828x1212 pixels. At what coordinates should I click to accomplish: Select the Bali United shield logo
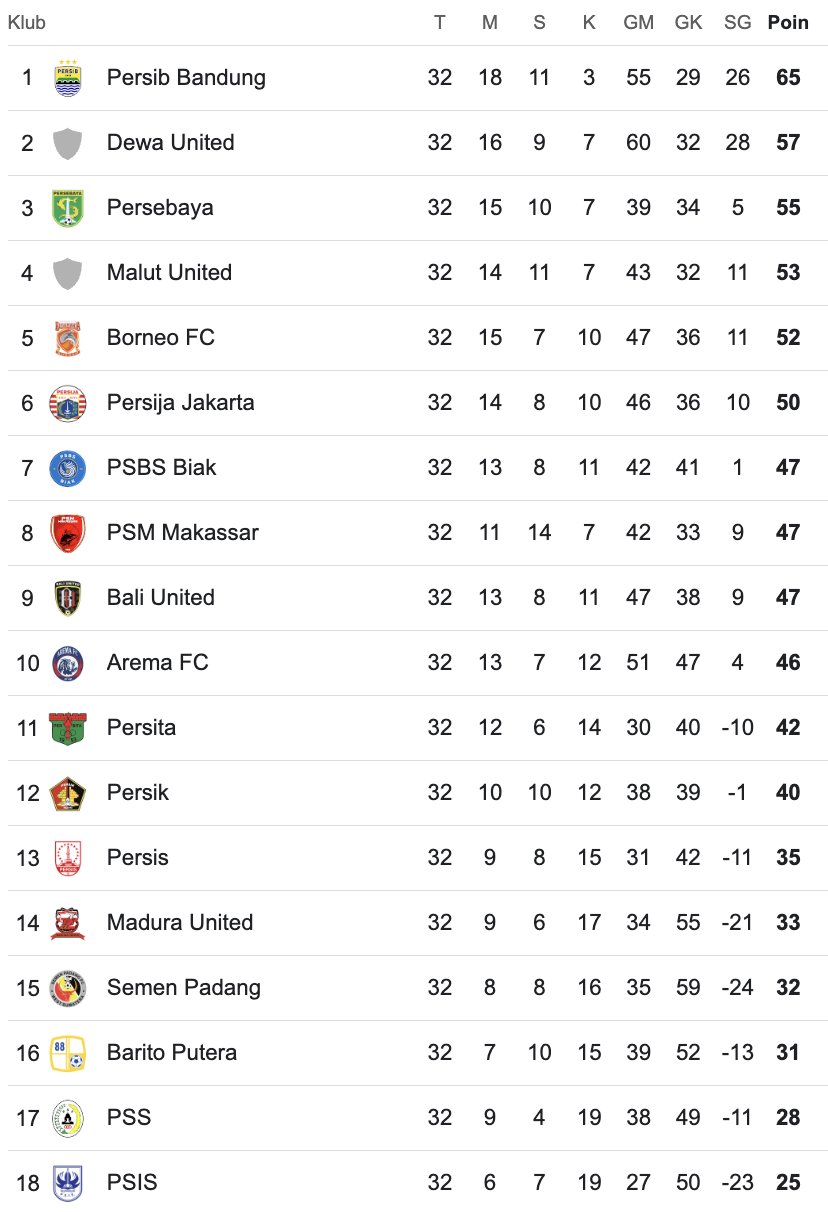point(67,598)
